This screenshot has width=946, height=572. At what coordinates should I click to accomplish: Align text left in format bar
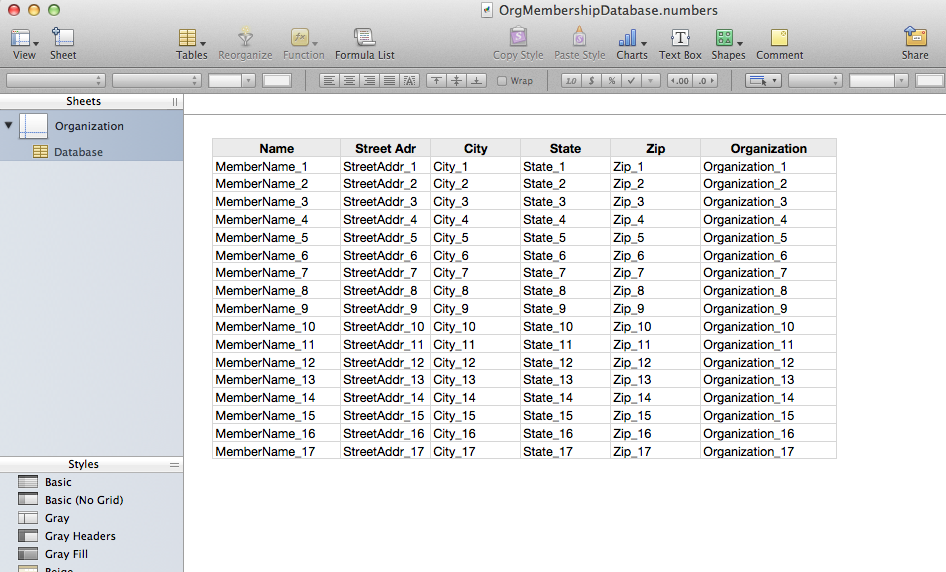[x=329, y=80]
